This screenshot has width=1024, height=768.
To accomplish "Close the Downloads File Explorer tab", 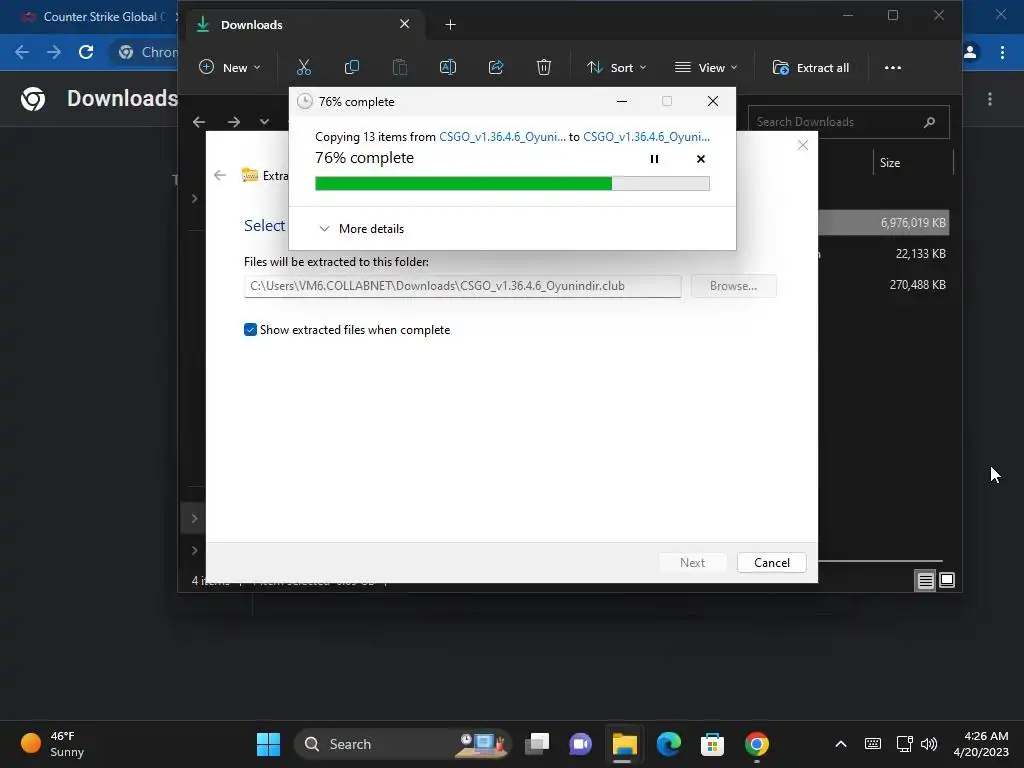I will 405,24.
